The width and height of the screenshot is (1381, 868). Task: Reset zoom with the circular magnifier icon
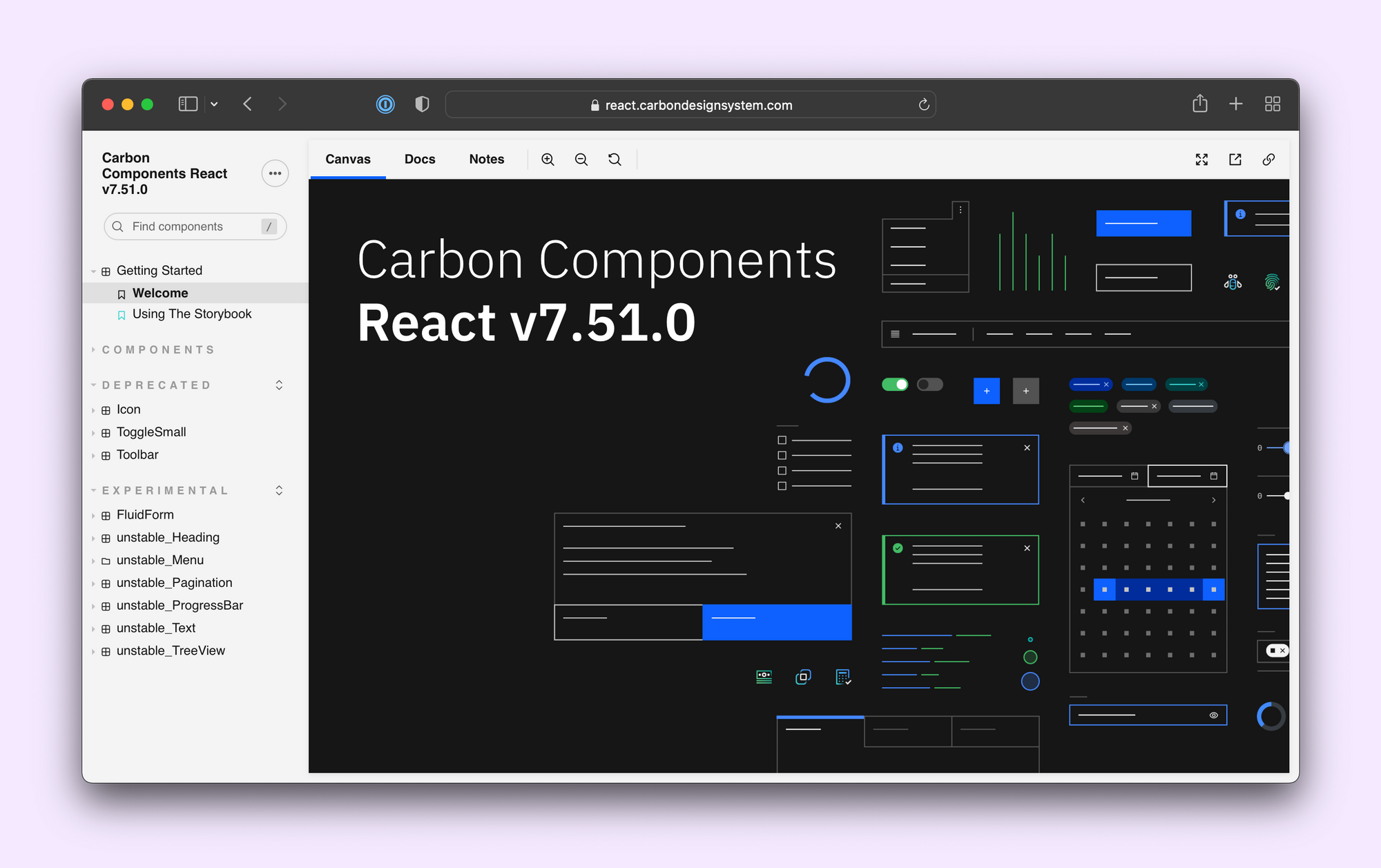(615, 160)
